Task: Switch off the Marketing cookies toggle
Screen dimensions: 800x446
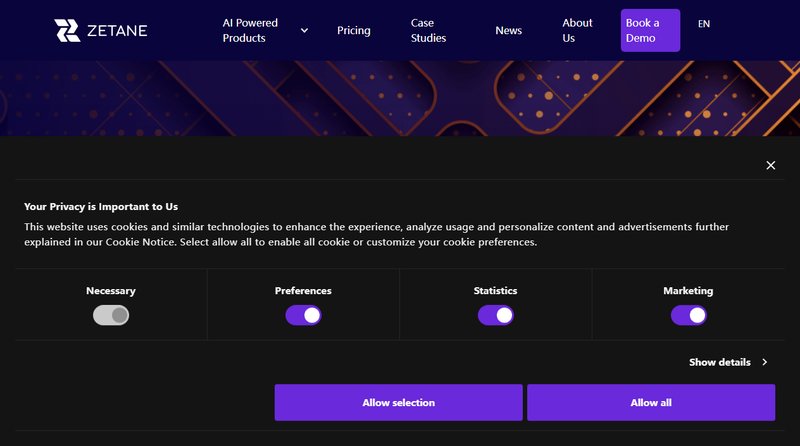Action: (688, 315)
